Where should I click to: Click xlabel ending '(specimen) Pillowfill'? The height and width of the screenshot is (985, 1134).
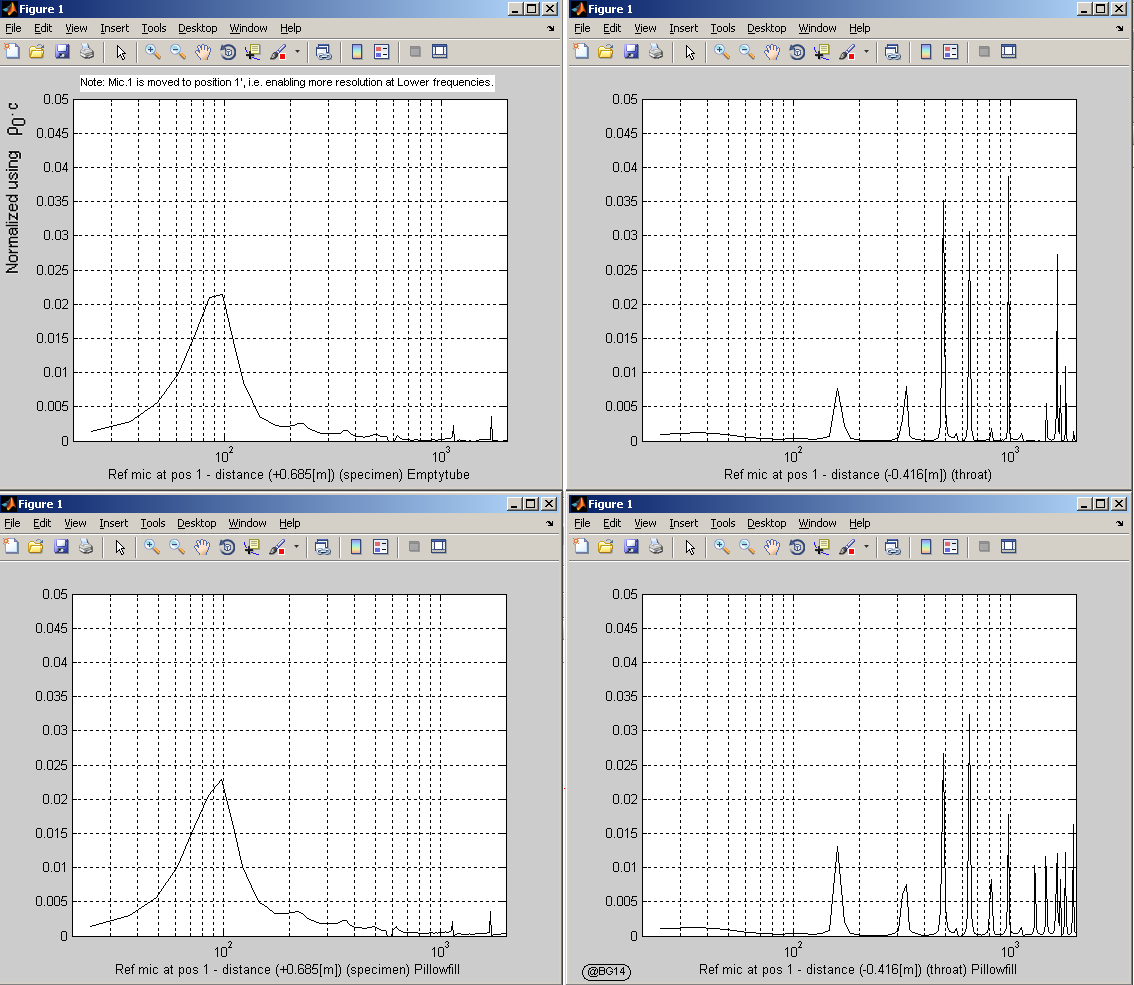pos(287,969)
